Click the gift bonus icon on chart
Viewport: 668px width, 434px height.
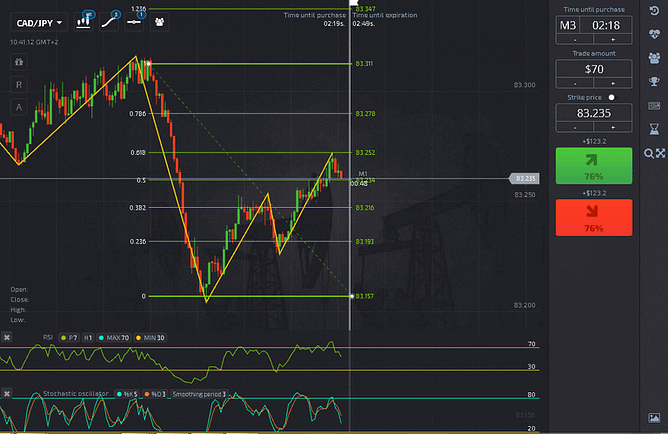point(19,62)
